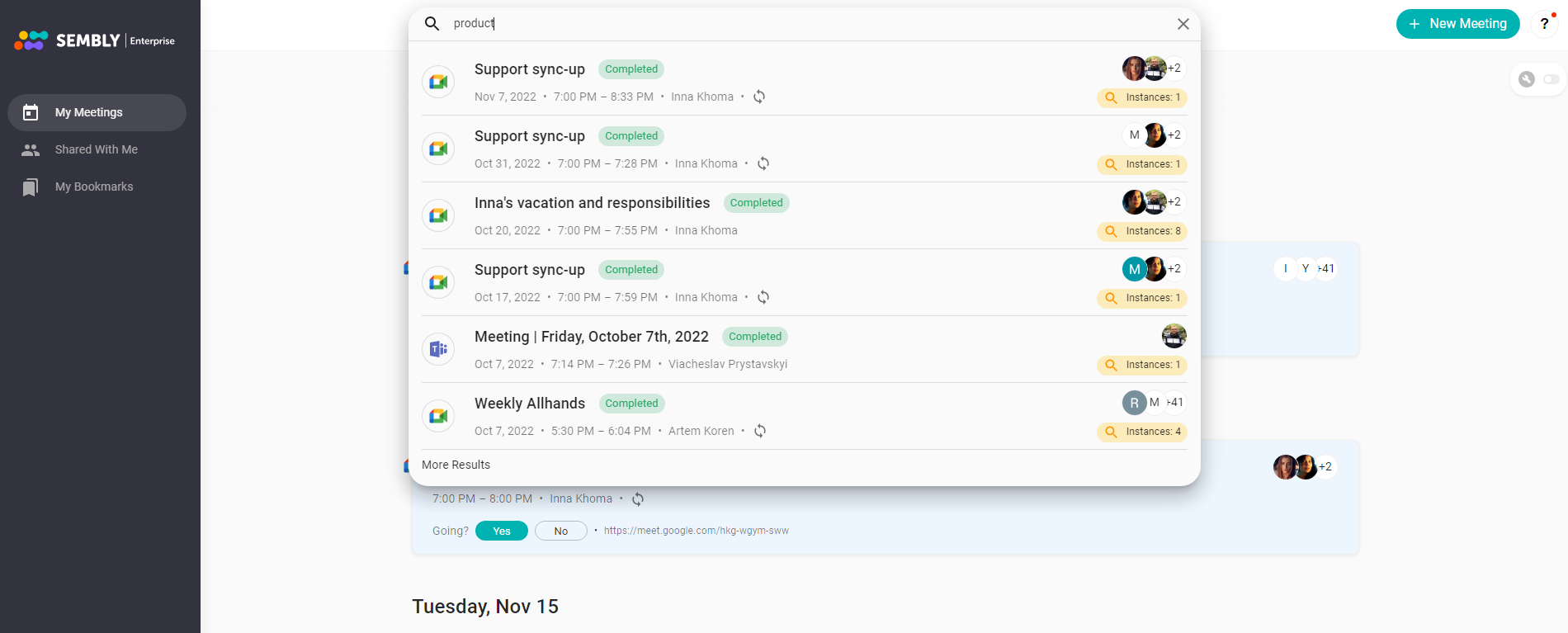Open the meet.google.com meeting link
The width and height of the screenshot is (1568, 633).
point(696,531)
